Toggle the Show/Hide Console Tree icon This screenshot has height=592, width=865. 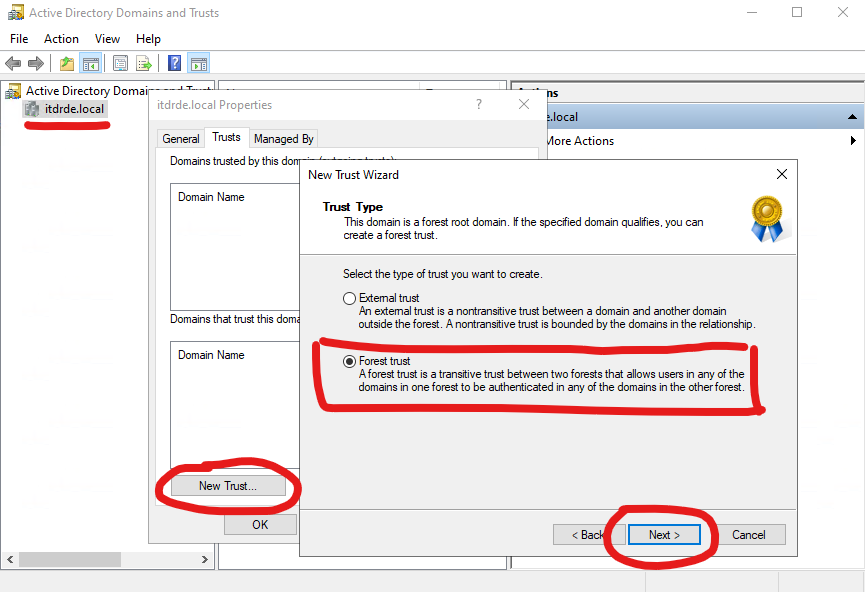click(90, 63)
